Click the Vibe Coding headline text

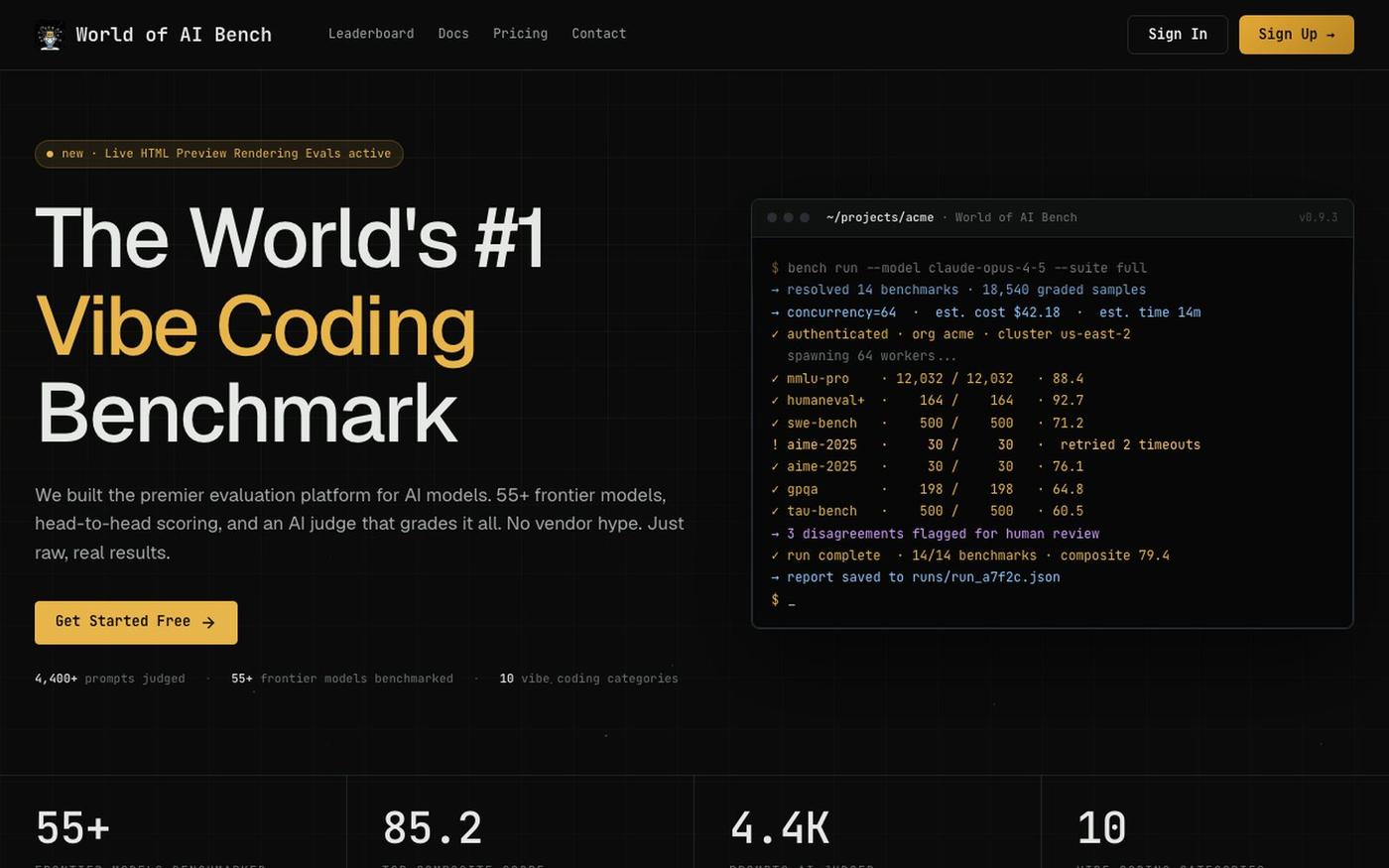(256, 326)
